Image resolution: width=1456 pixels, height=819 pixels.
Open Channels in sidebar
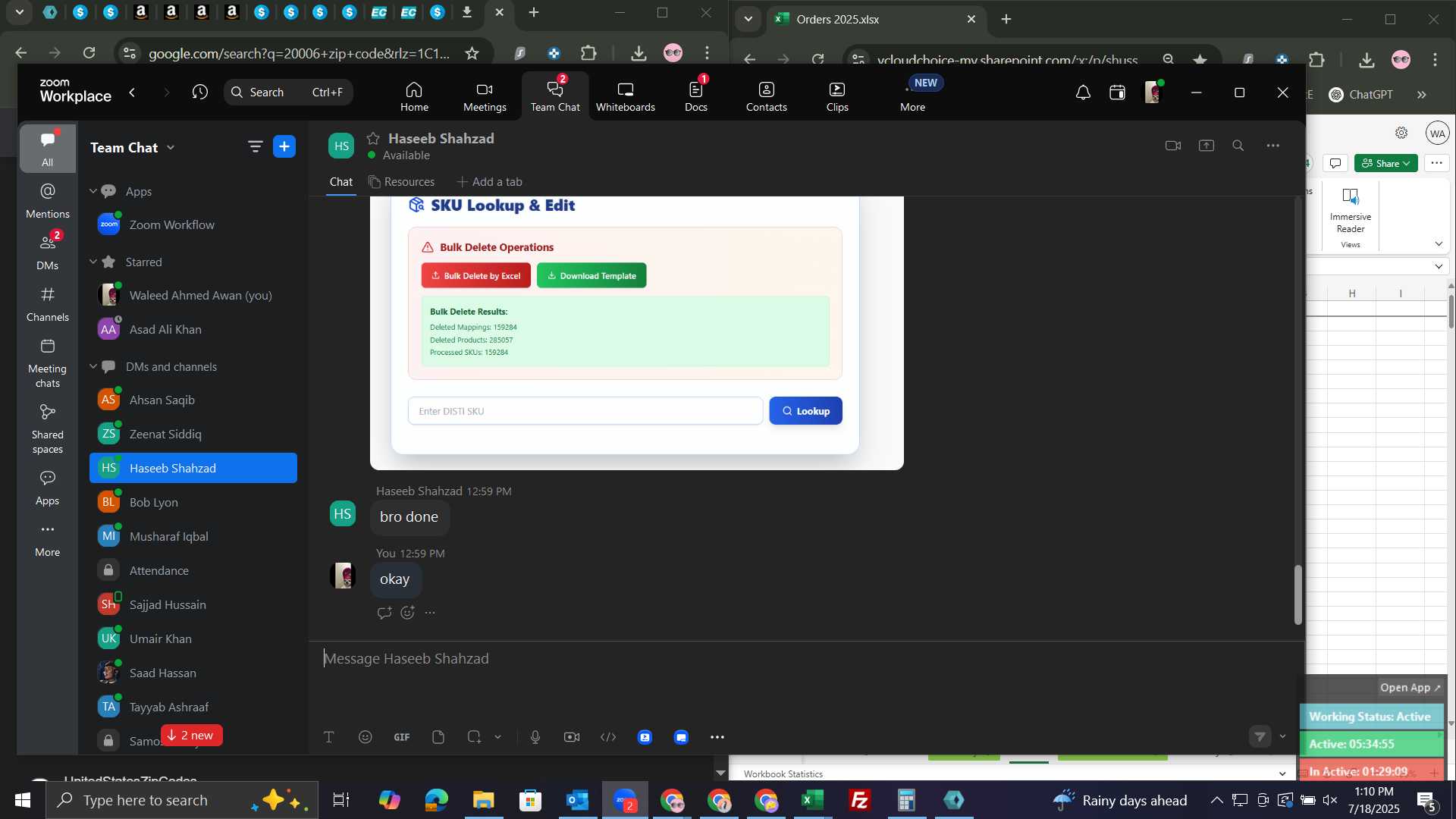coord(47,304)
